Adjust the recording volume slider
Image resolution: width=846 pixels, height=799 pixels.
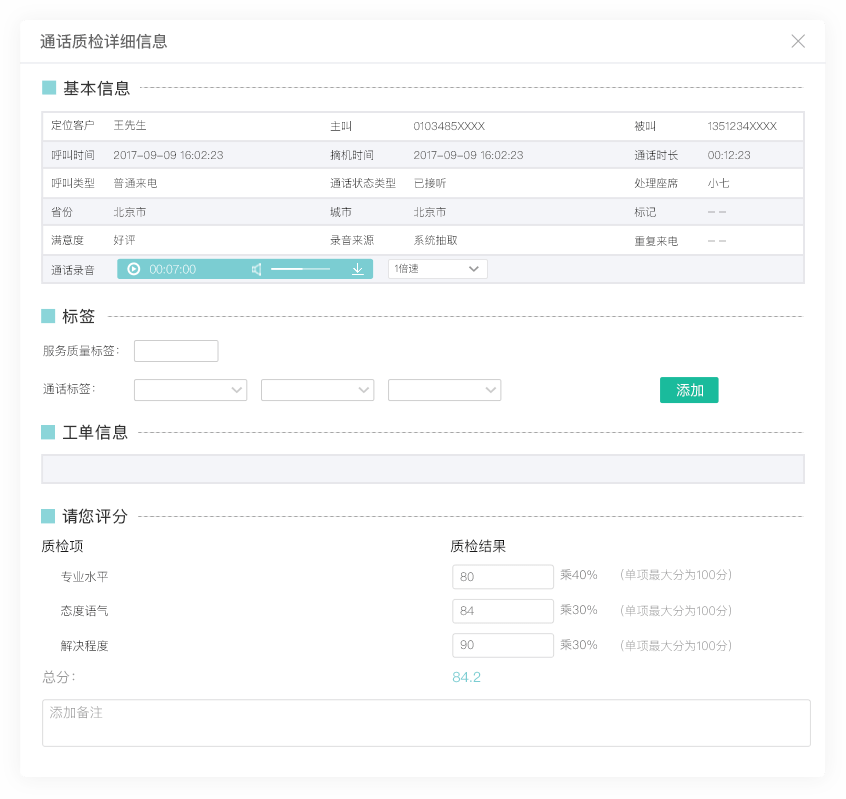coord(300,269)
